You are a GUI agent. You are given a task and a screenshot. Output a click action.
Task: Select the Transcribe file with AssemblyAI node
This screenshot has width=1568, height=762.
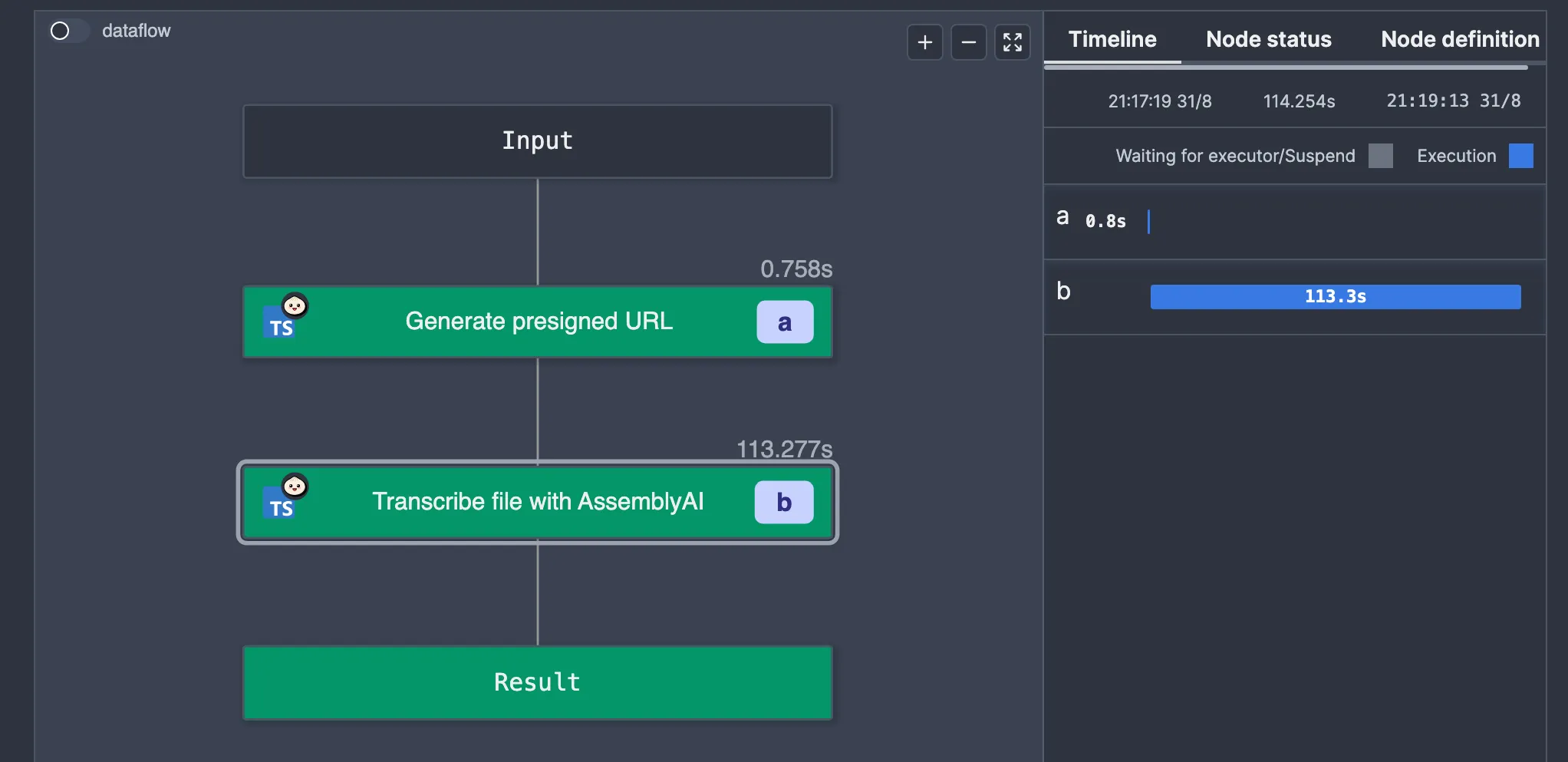click(537, 502)
